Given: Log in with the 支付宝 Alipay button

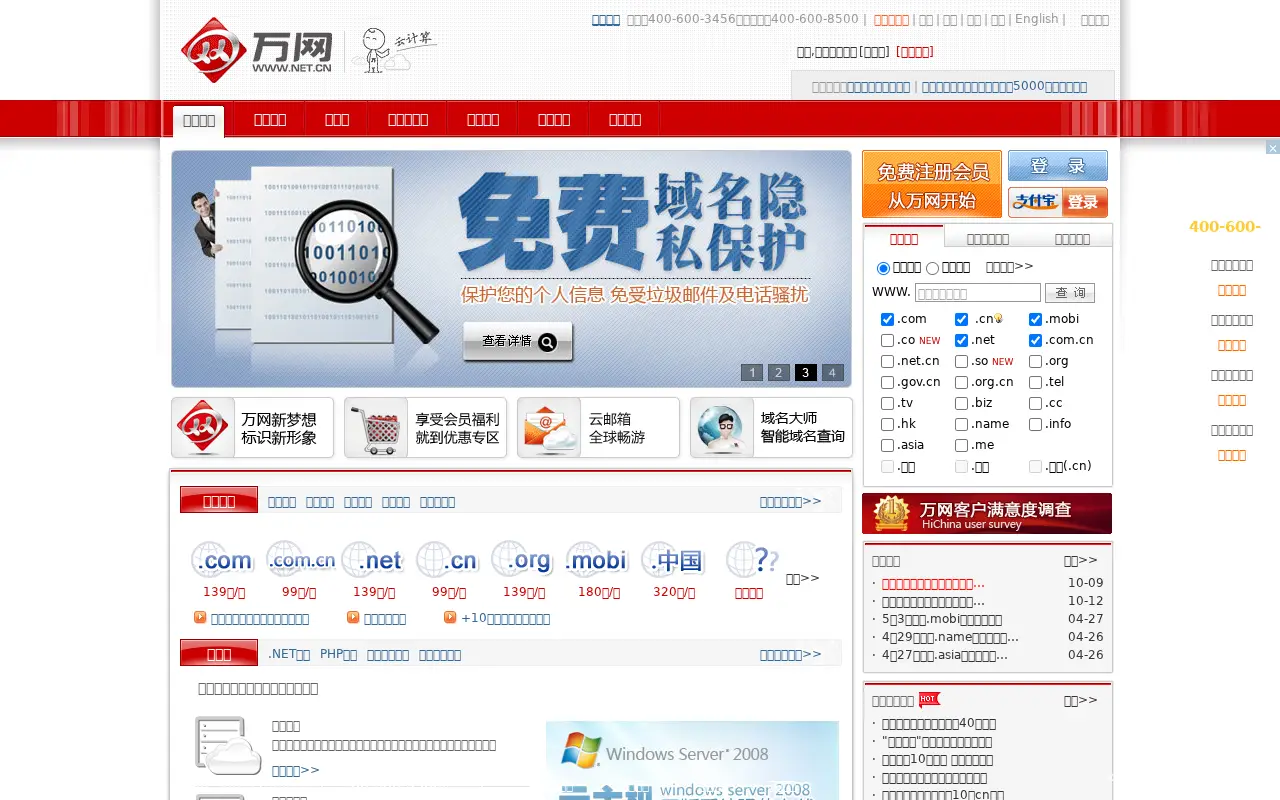Looking at the screenshot, I should (x=1058, y=202).
